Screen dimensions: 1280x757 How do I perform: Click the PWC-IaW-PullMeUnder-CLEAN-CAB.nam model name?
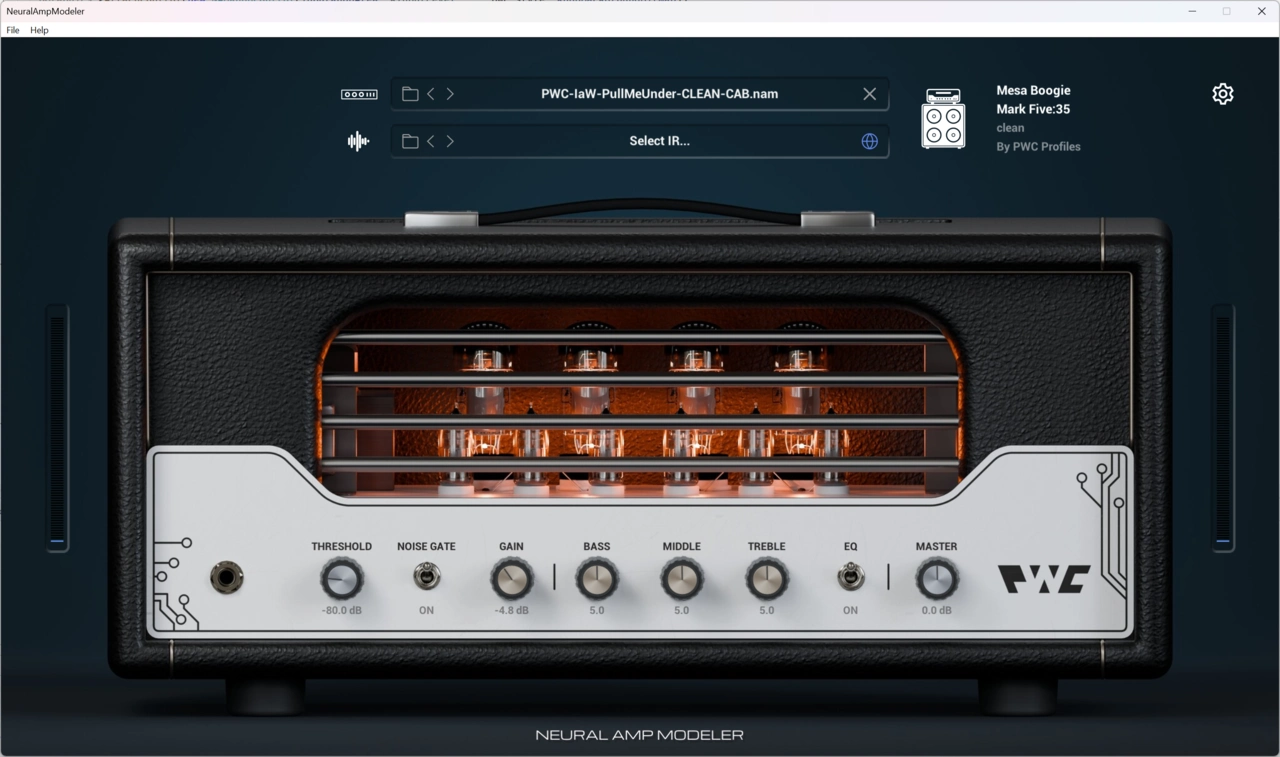pyautogui.click(x=659, y=94)
